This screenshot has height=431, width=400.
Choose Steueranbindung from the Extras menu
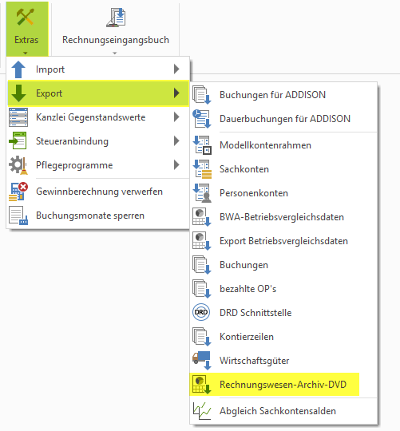[x=98, y=141]
